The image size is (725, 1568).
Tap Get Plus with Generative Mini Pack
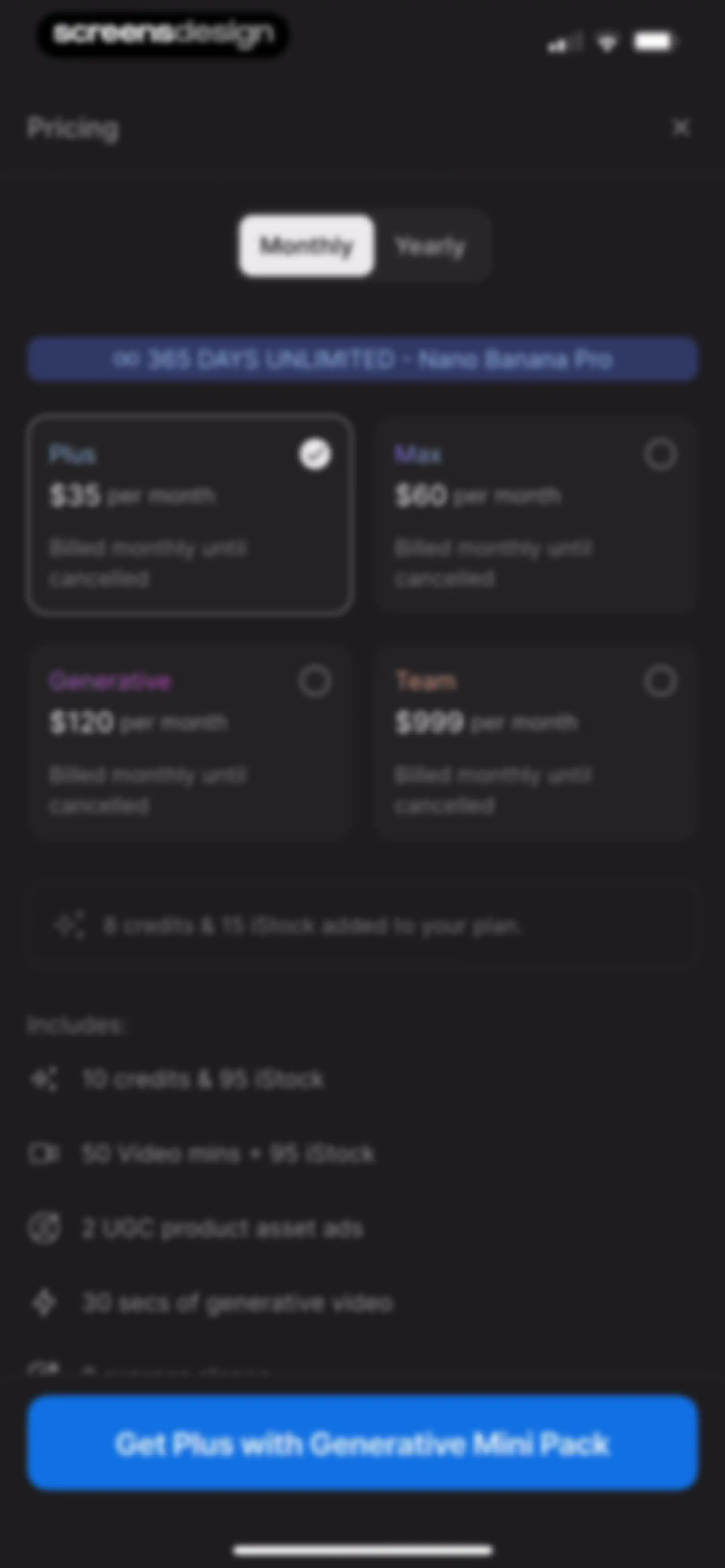(362, 1443)
